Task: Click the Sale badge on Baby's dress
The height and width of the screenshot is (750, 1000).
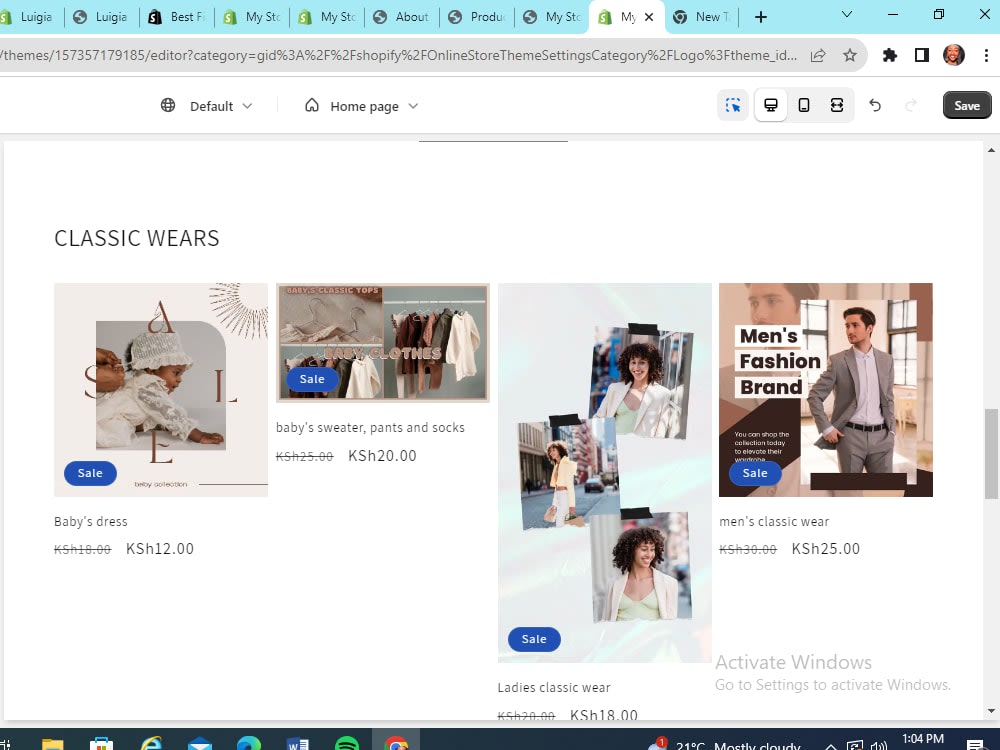Action: (90, 473)
